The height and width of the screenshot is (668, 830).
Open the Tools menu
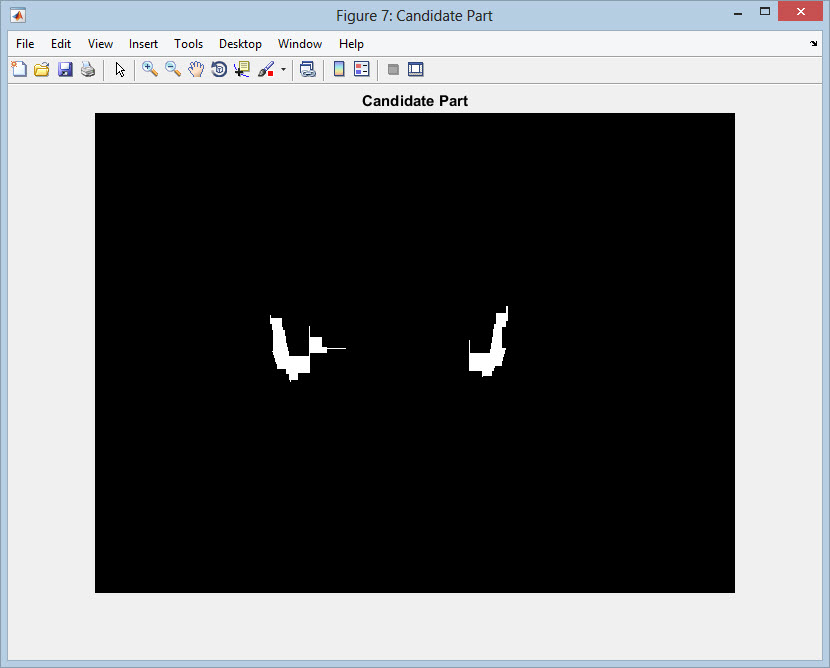click(x=188, y=44)
